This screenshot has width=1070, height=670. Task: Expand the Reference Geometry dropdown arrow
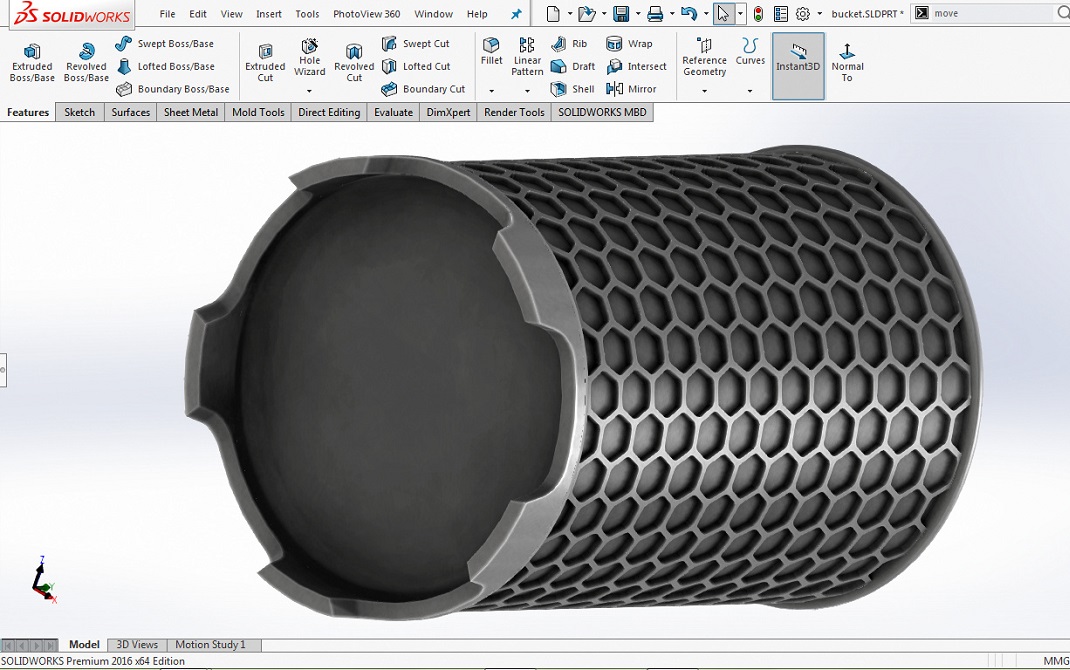click(x=704, y=91)
